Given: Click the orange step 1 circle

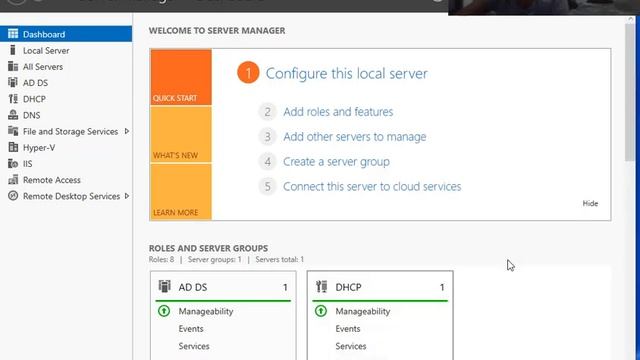Looking at the screenshot, I should [x=248, y=73].
